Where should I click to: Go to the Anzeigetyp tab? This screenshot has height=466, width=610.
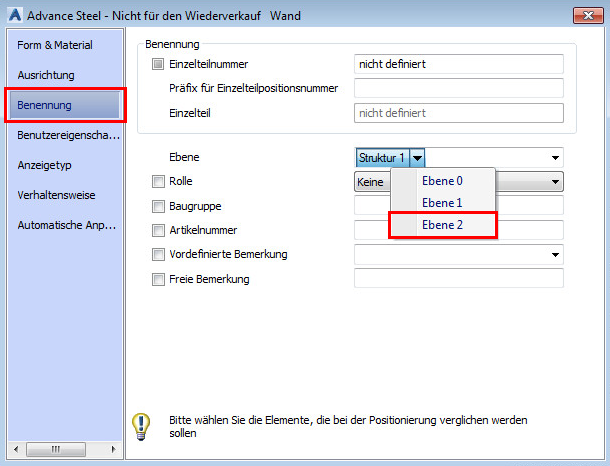44,165
